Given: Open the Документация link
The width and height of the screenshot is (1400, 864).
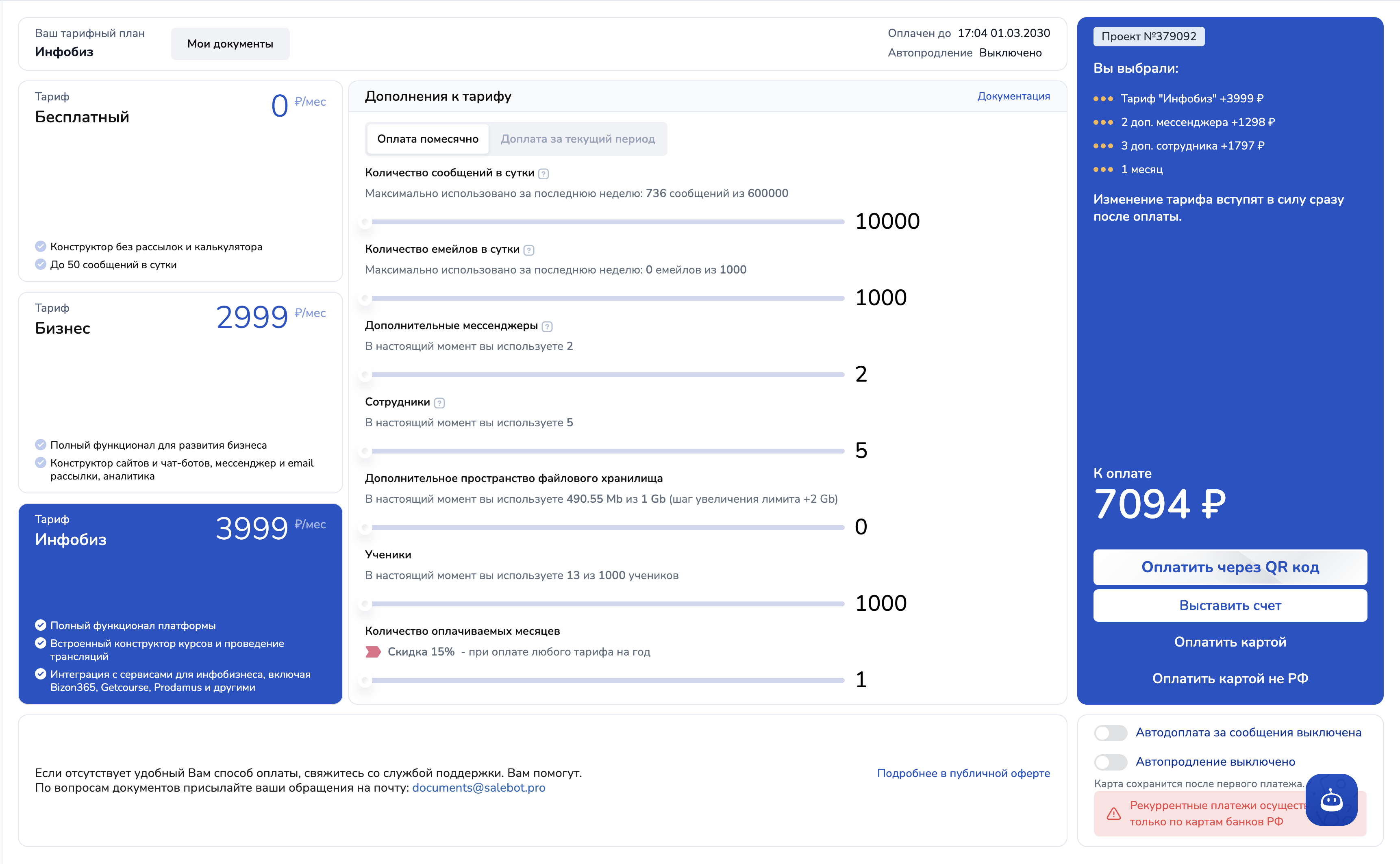Looking at the screenshot, I should click(x=1013, y=96).
